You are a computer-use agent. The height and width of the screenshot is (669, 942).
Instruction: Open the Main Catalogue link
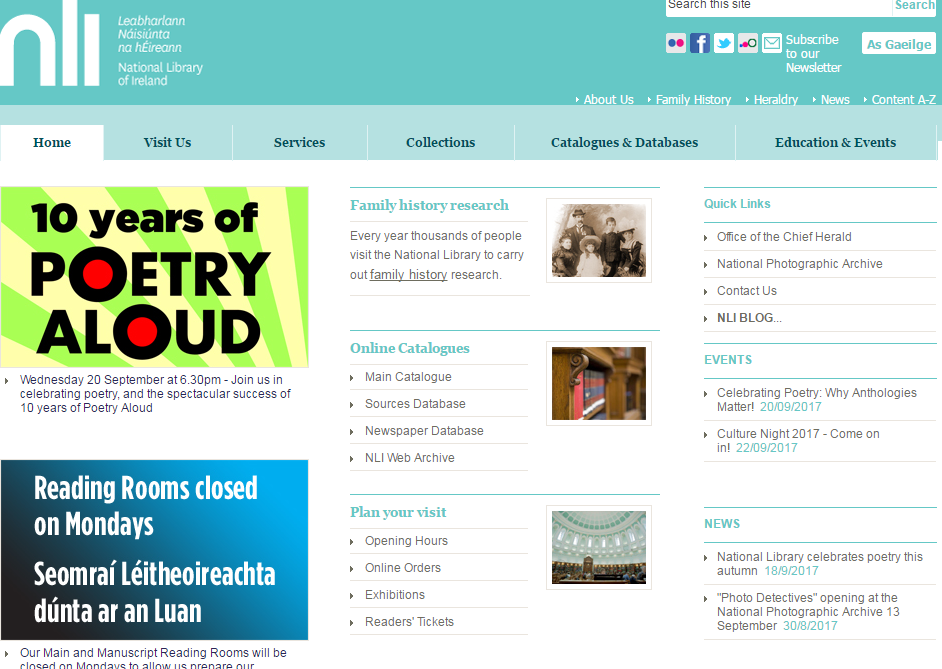pyautogui.click(x=408, y=377)
